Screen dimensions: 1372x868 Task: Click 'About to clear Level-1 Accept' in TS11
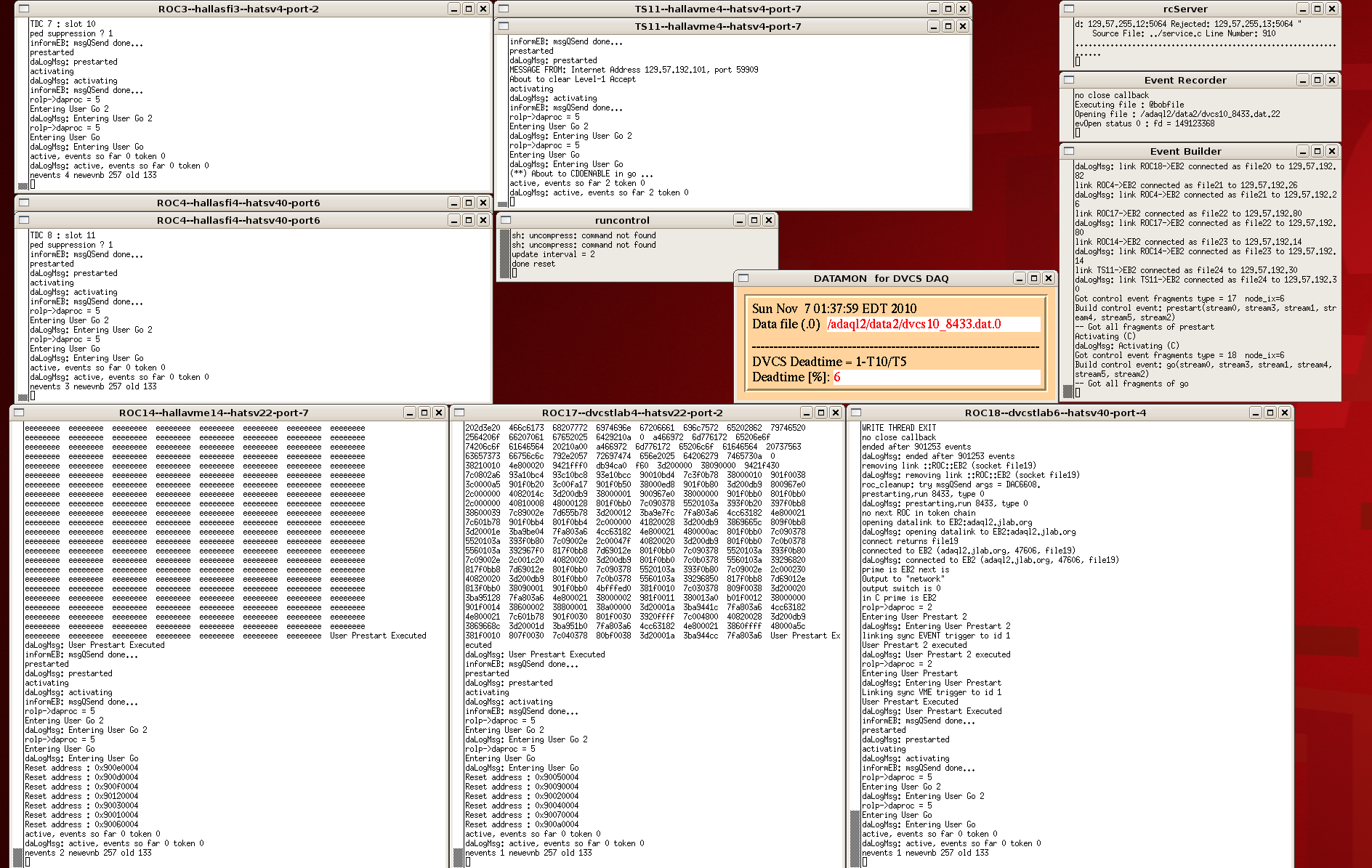[573, 79]
